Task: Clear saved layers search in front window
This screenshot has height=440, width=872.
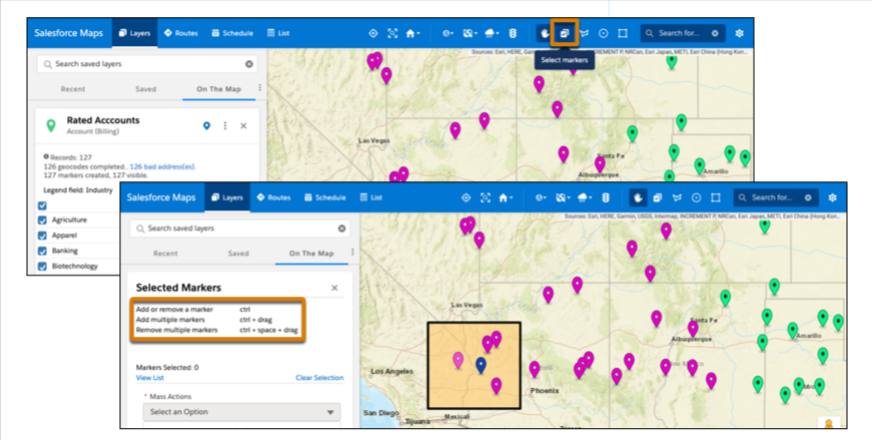Action: point(341,229)
